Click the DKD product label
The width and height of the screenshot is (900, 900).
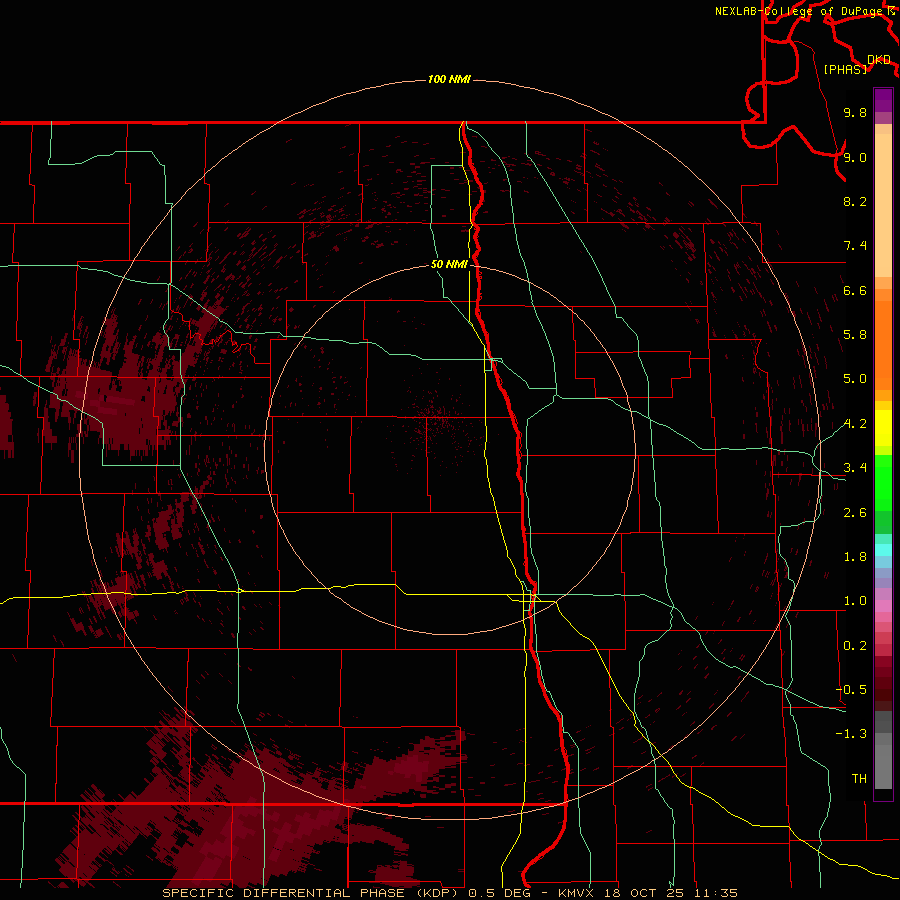pyautogui.click(x=879, y=60)
